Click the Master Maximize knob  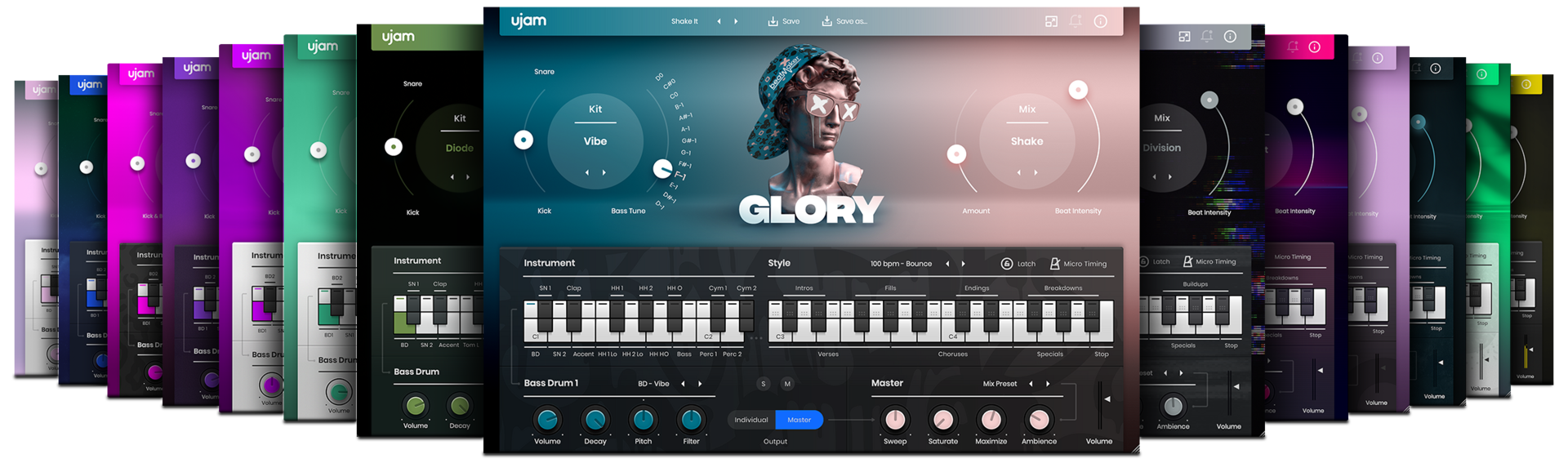coord(991,420)
